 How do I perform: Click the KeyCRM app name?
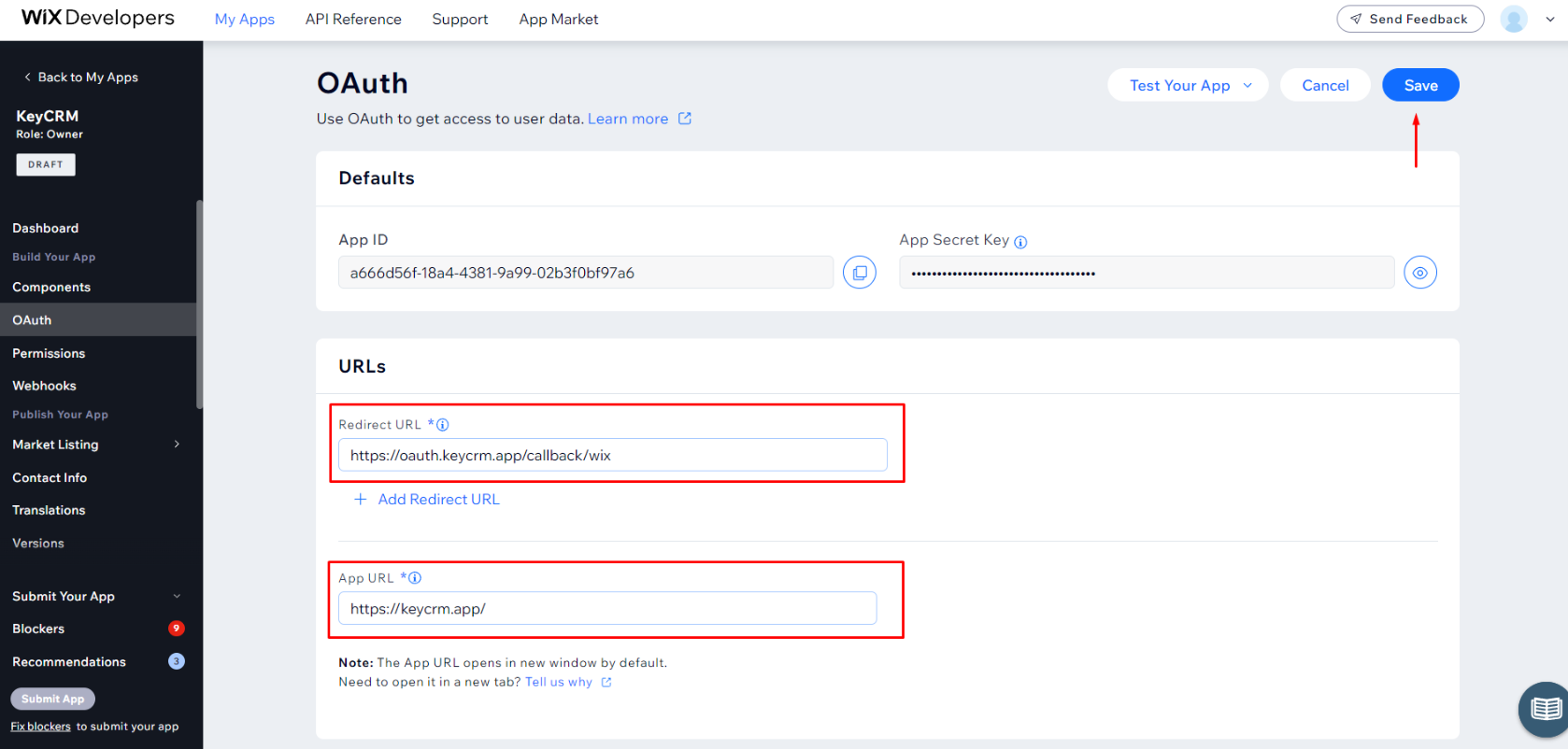[x=48, y=116]
